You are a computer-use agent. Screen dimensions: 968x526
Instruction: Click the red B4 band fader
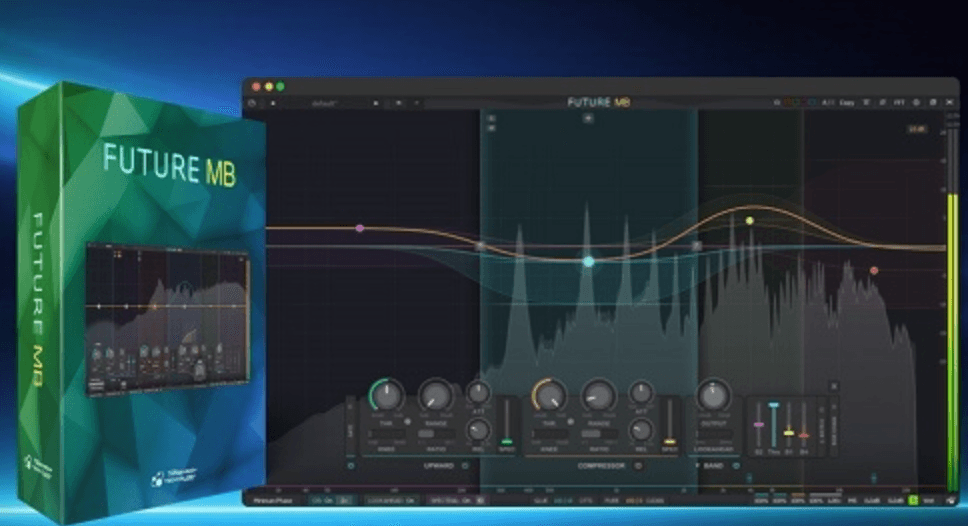point(804,436)
